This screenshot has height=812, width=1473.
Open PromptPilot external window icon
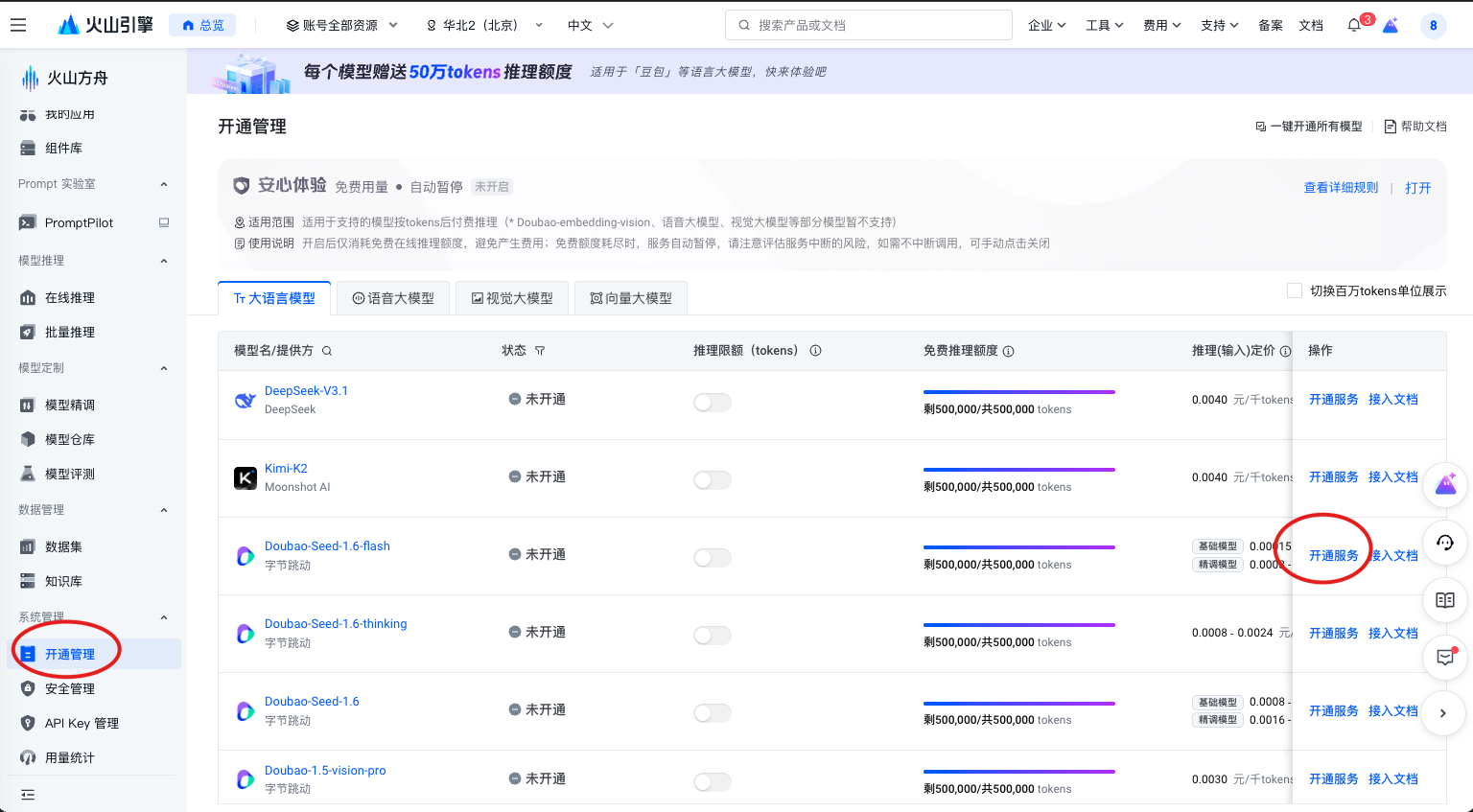164,222
